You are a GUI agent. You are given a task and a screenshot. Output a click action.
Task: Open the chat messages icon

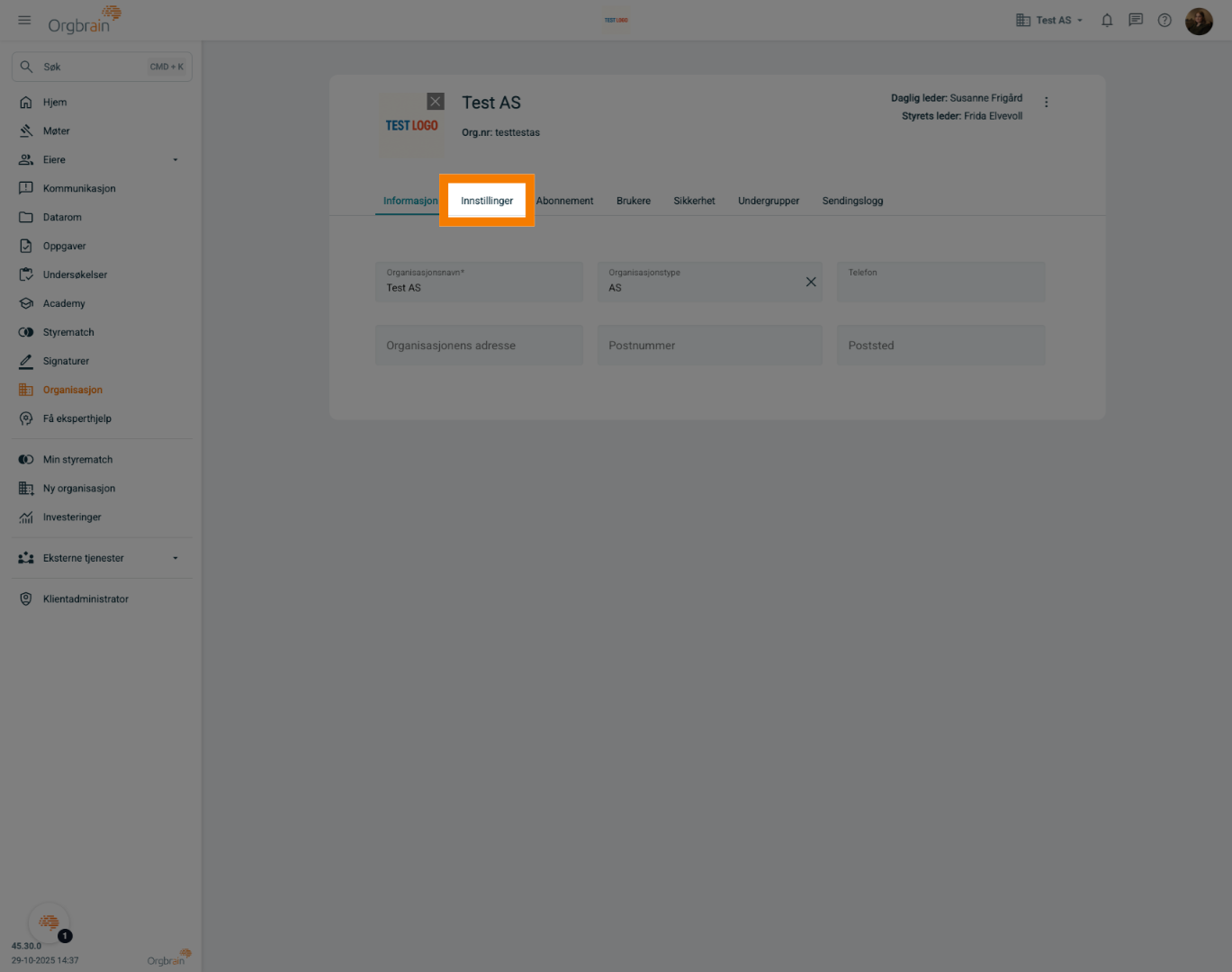click(1136, 20)
